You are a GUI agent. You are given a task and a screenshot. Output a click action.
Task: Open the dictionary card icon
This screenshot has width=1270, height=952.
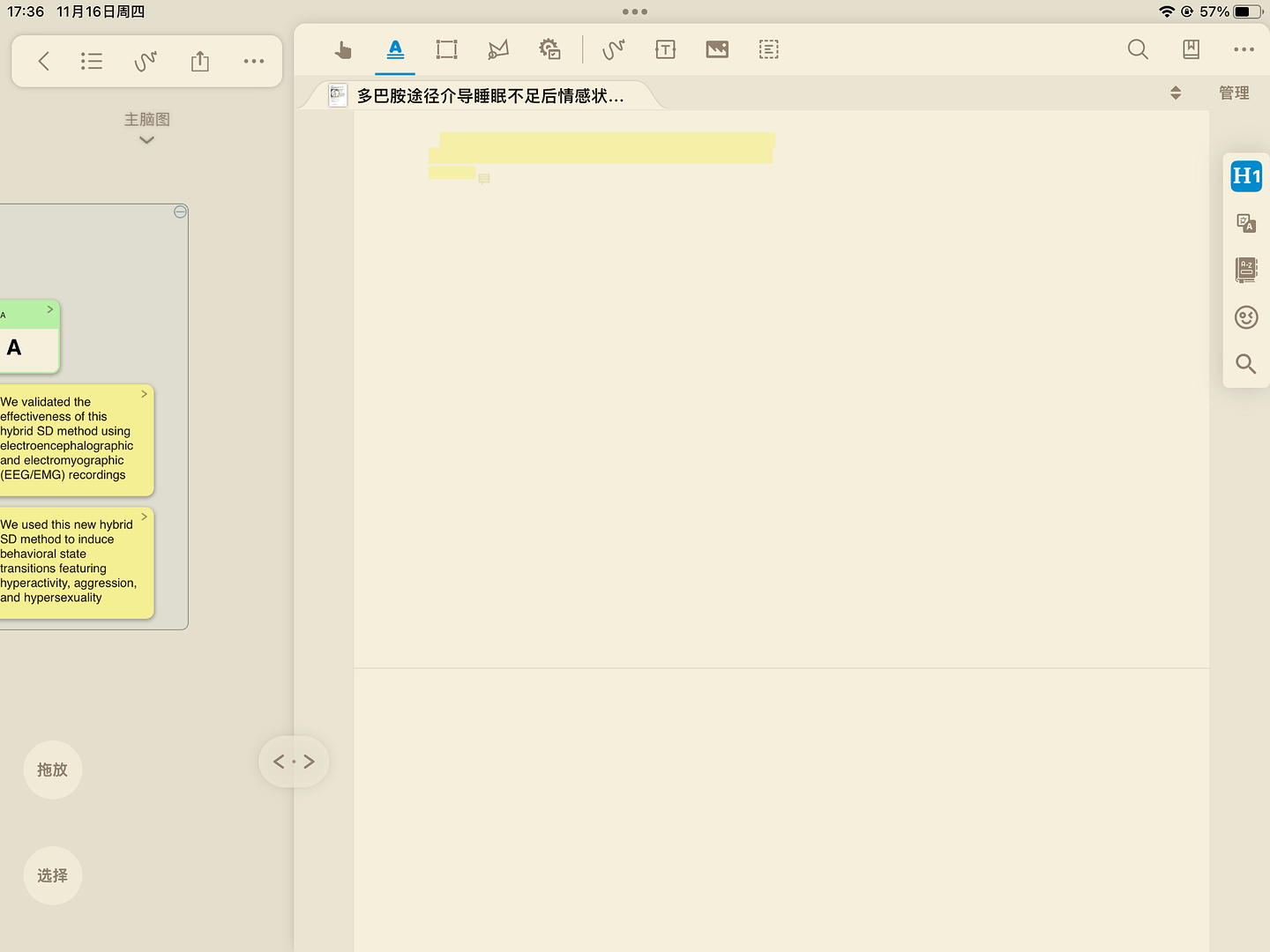pyautogui.click(x=1246, y=270)
